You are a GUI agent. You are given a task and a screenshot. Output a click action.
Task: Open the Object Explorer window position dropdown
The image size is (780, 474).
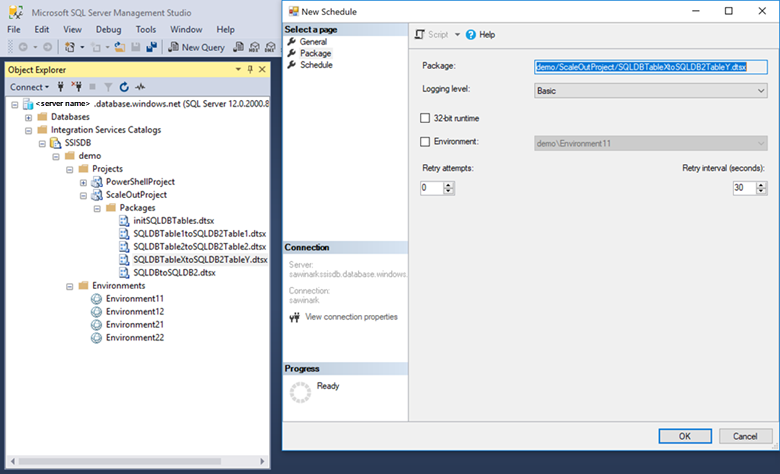238,69
